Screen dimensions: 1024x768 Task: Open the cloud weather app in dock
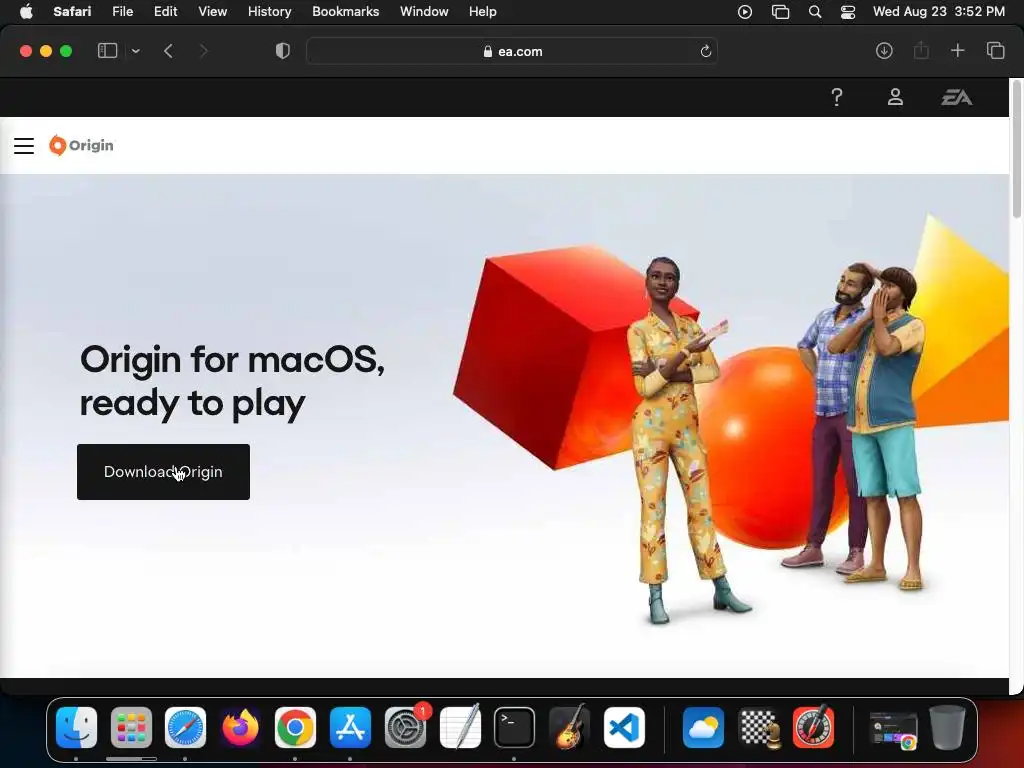click(x=703, y=728)
